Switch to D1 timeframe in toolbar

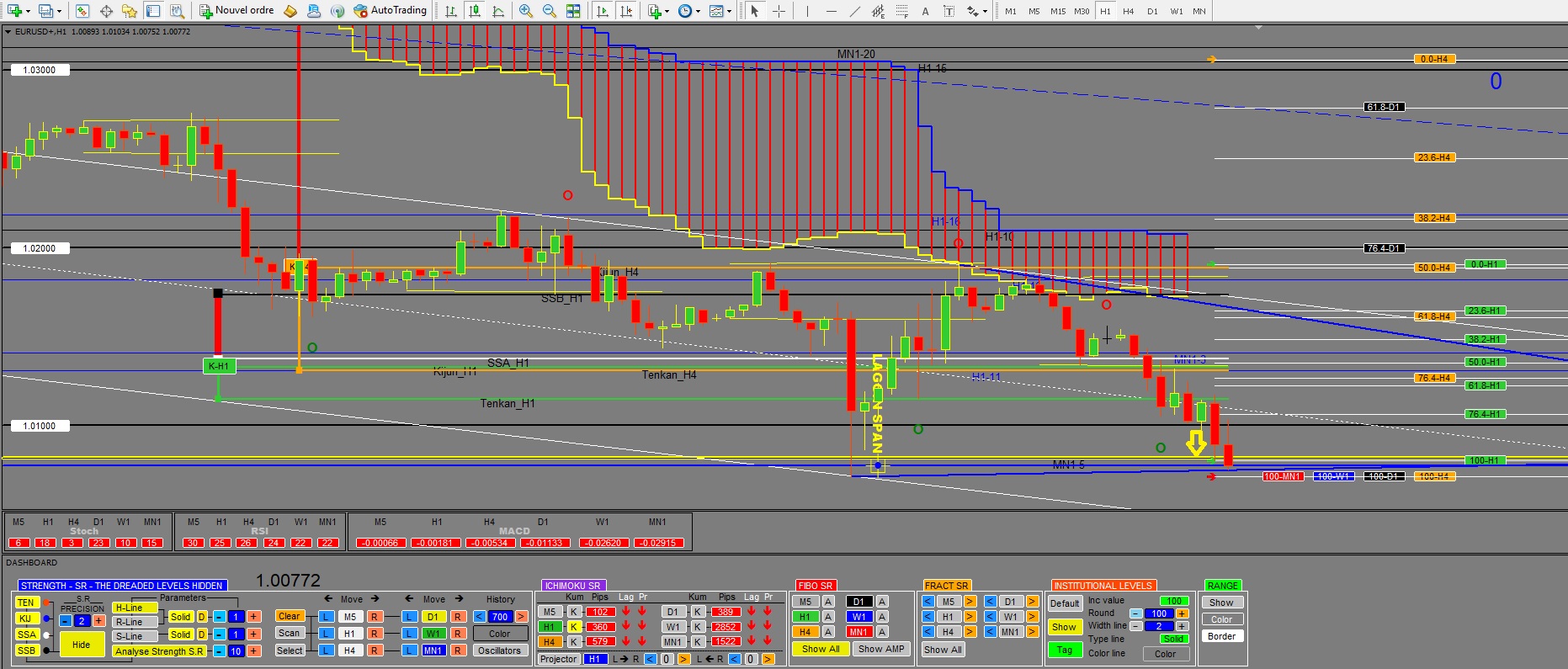pyautogui.click(x=1152, y=11)
